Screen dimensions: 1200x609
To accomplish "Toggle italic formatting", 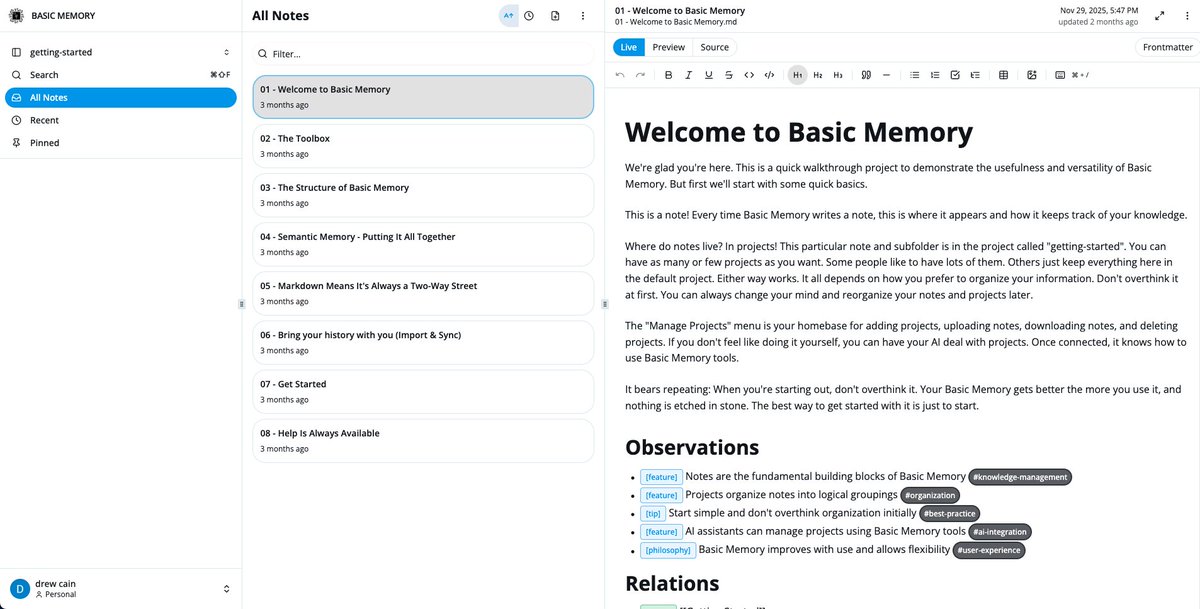I will (688, 75).
